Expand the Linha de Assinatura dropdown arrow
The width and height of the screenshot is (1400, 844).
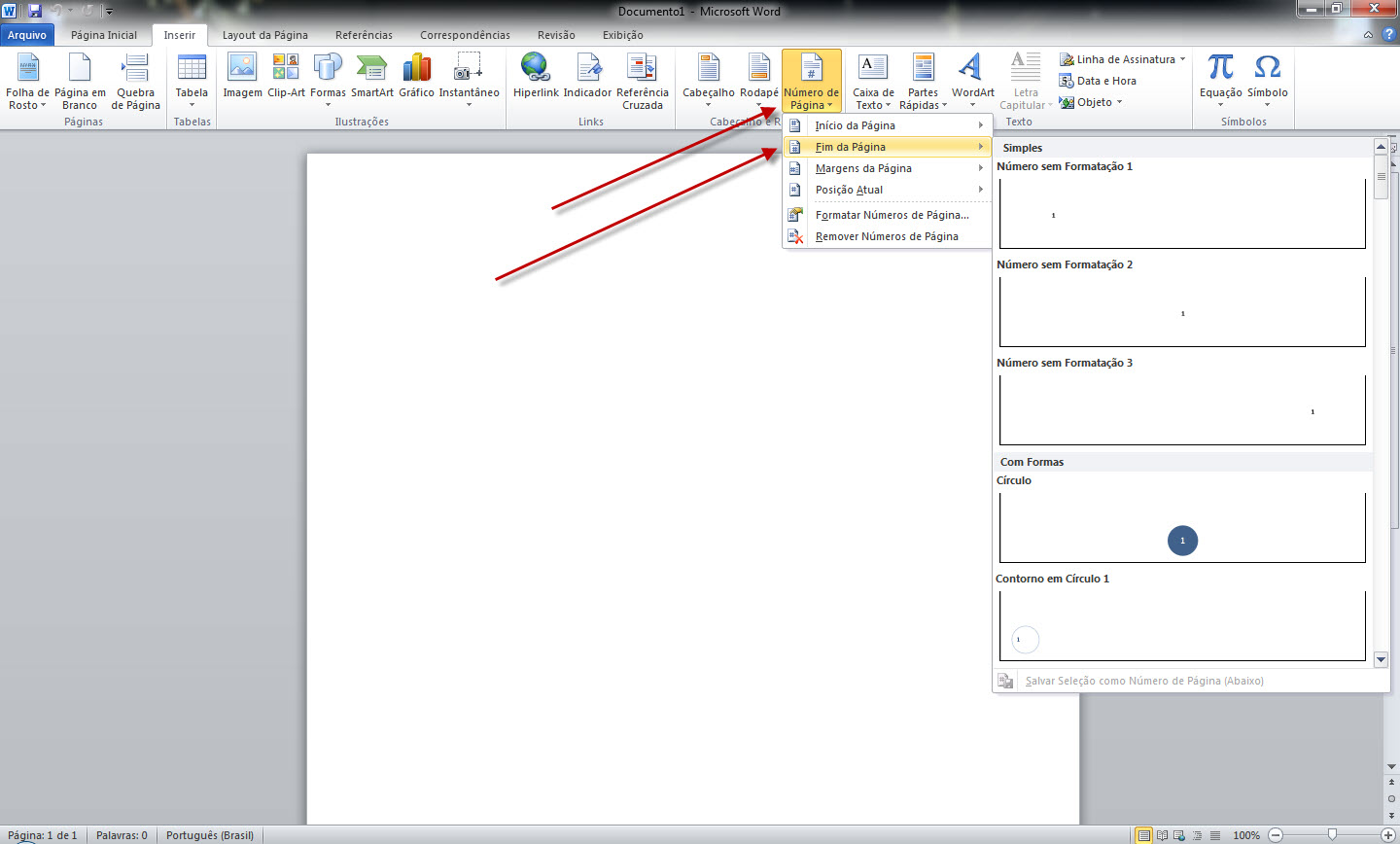pyautogui.click(x=1183, y=59)
